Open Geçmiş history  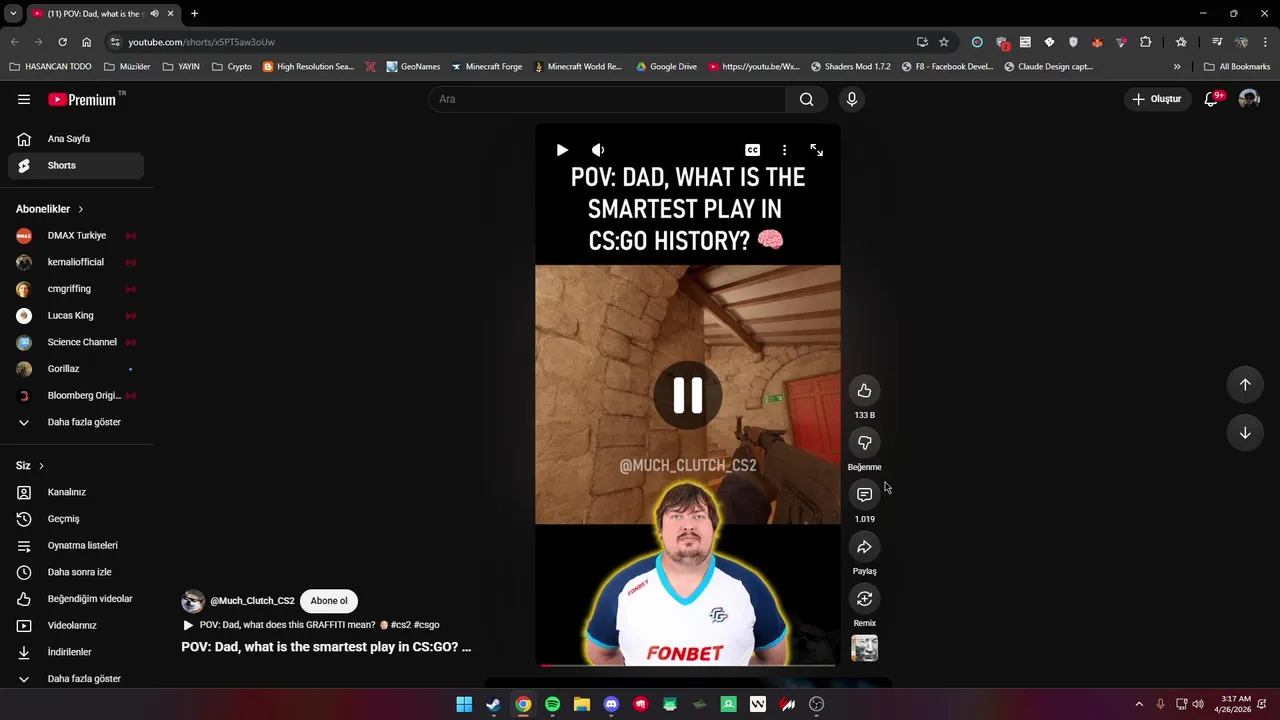76,519
